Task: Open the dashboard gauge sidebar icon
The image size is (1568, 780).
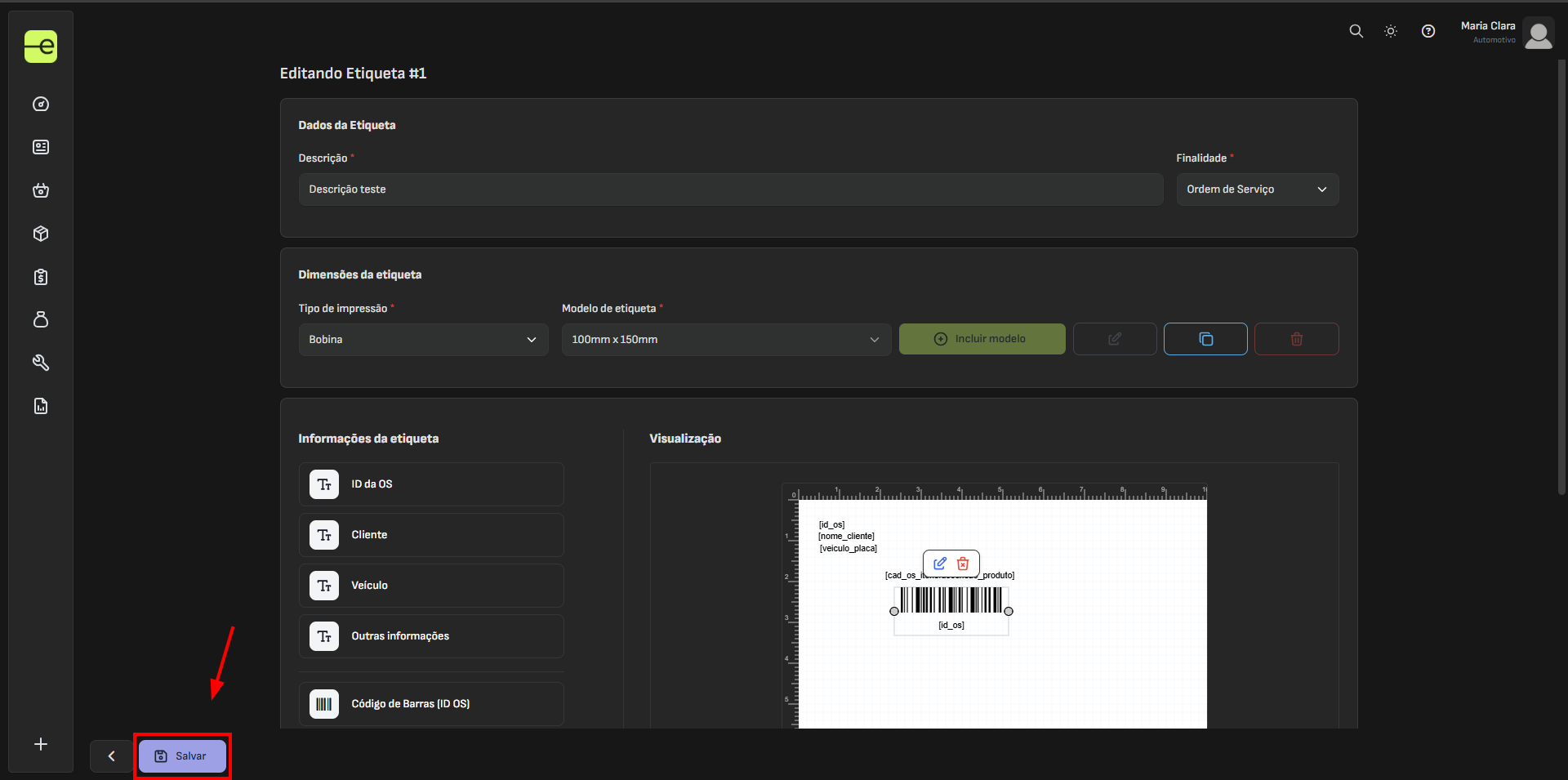Action: 41,105
